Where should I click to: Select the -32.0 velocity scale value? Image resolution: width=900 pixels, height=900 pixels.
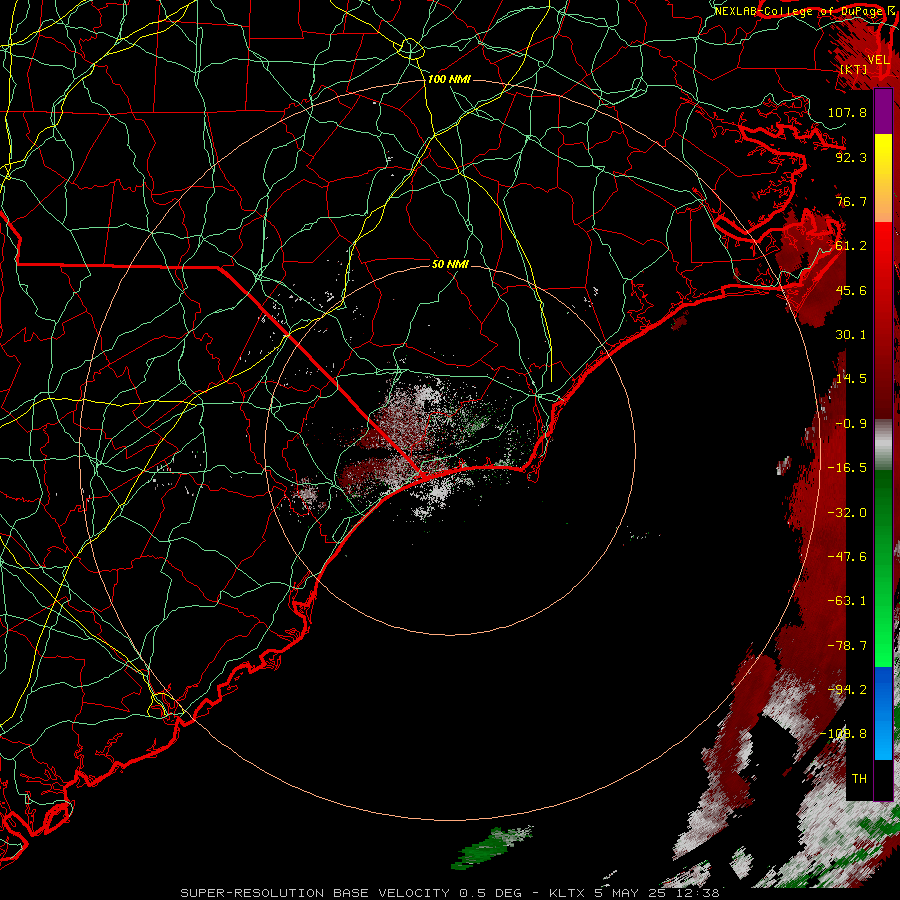847,513
